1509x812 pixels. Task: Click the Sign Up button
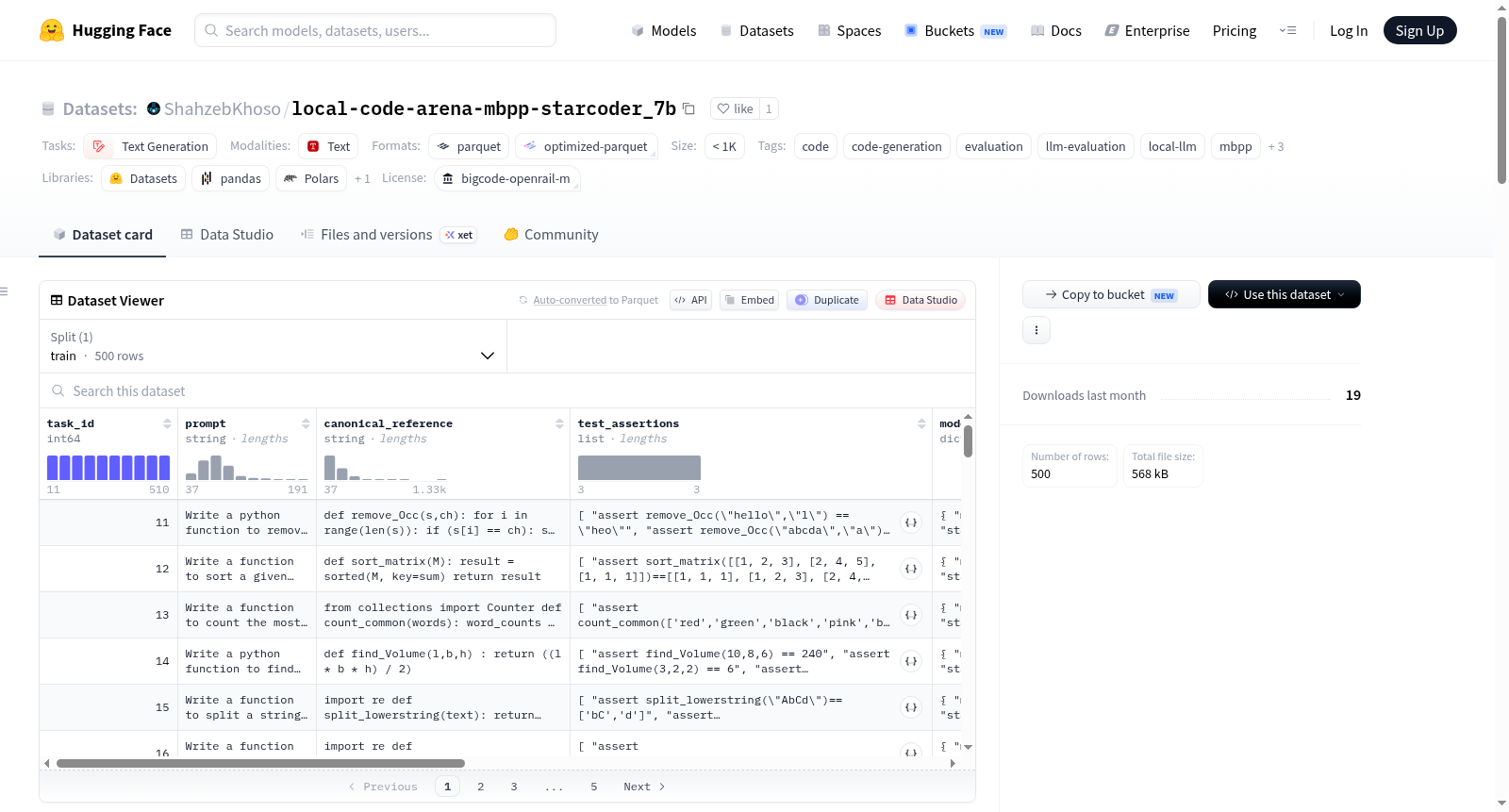[1419, 30]
